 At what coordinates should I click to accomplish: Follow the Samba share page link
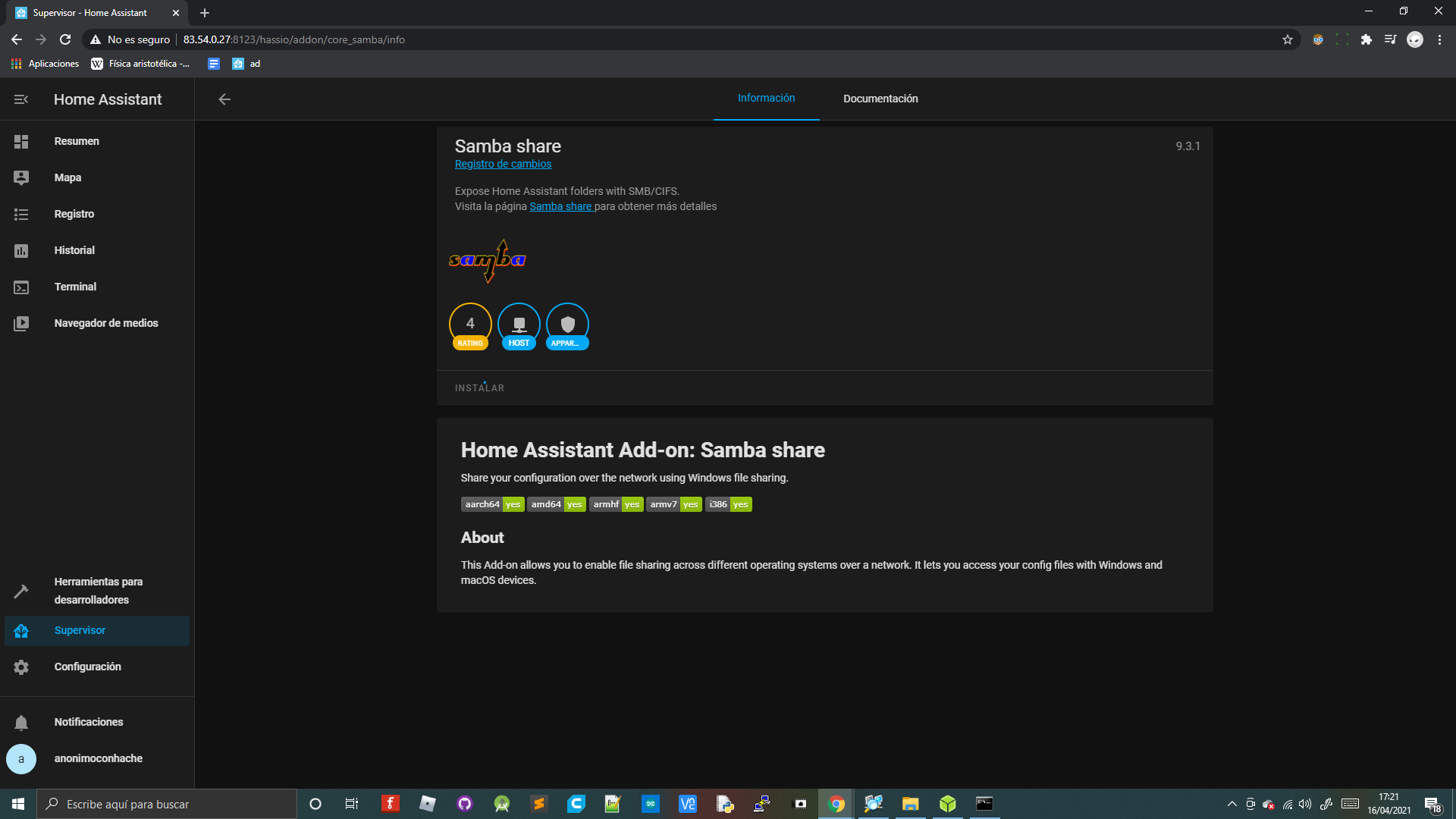pos(560,206)
